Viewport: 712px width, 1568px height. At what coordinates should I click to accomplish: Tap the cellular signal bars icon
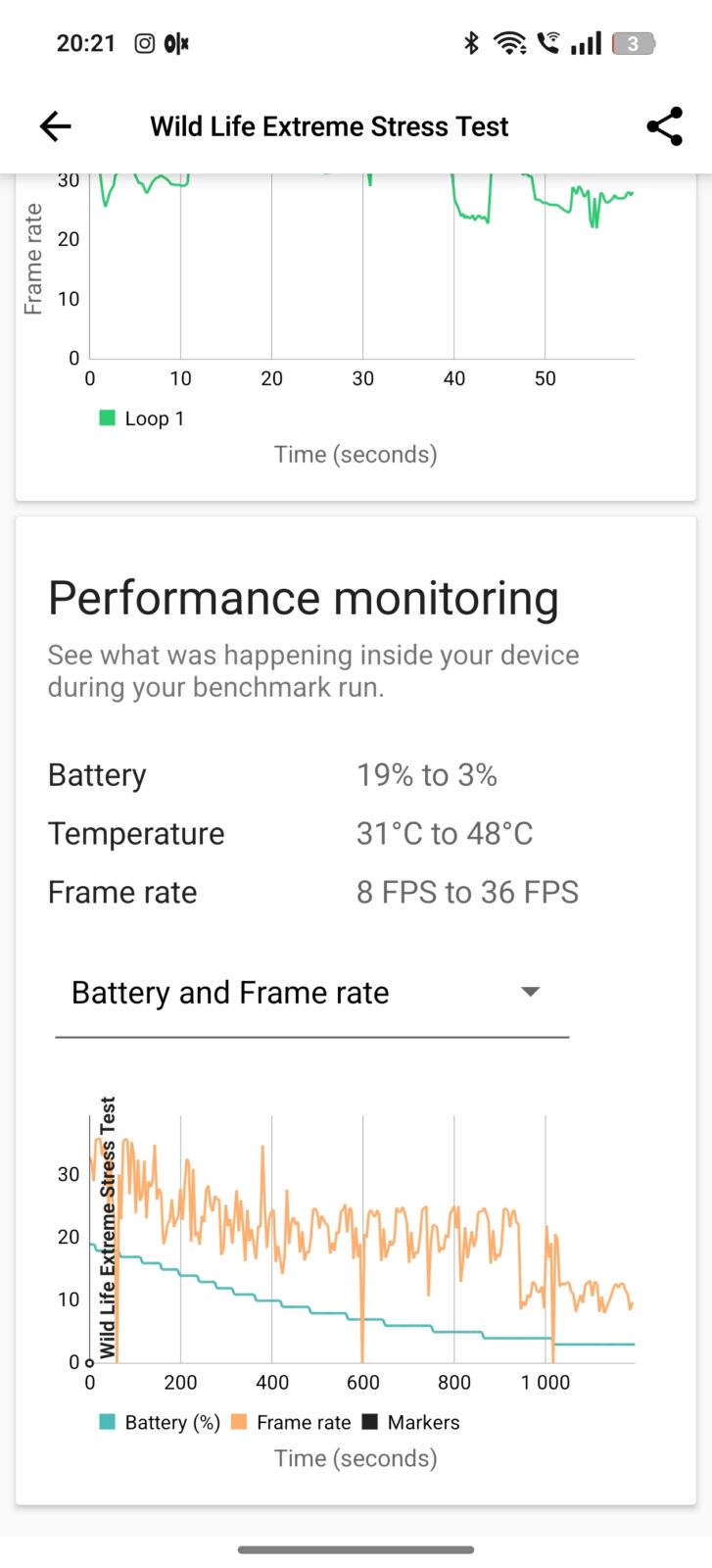tap(586, 43)
